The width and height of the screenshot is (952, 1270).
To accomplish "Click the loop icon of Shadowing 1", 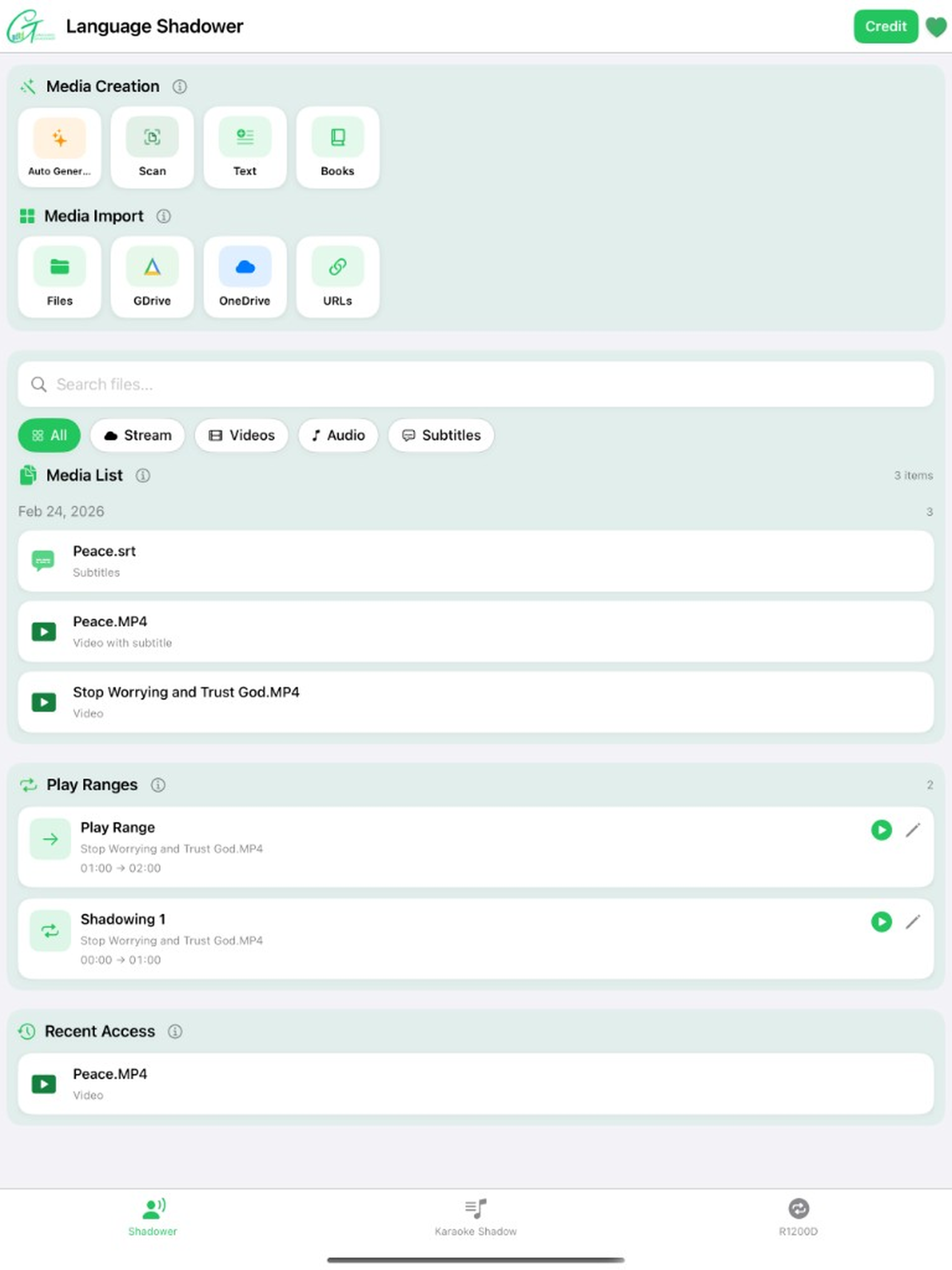I will [x=51, y=931].
